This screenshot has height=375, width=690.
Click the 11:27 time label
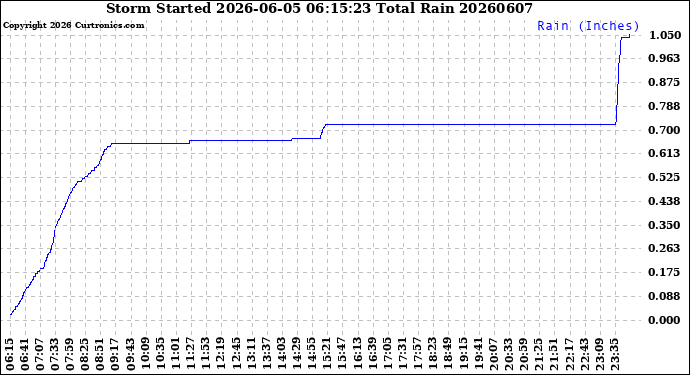(x=190, y=355)
